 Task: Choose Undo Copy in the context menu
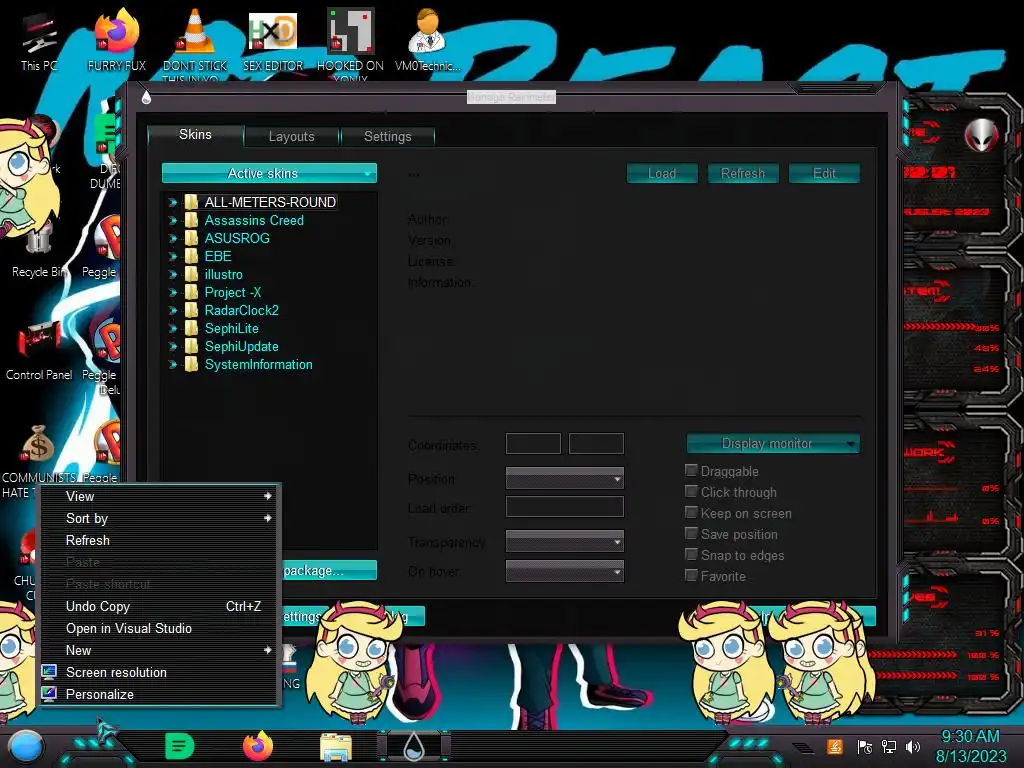(x=161, y=606)
